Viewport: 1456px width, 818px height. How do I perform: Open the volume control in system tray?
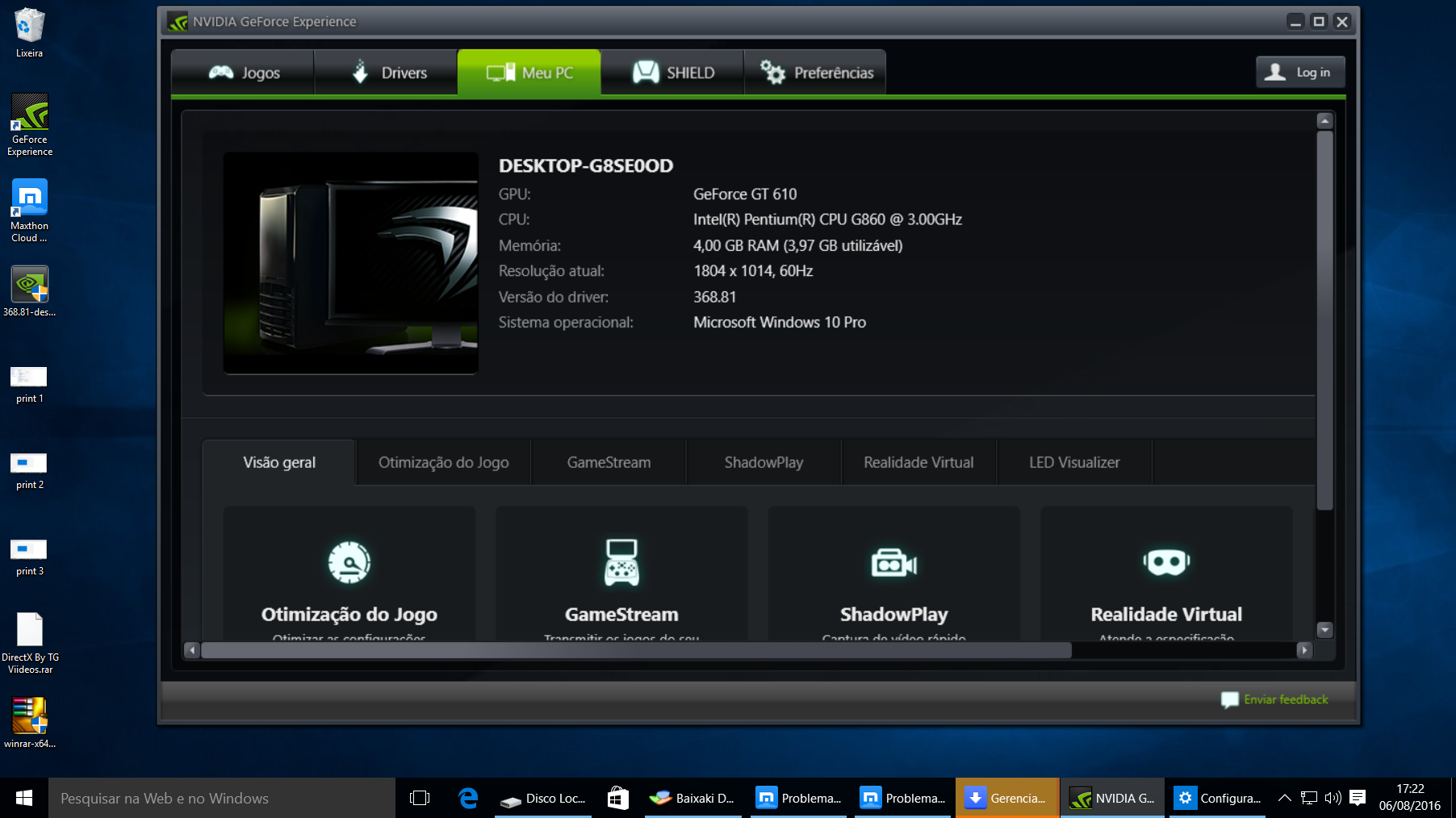[x=1333, y=798]
